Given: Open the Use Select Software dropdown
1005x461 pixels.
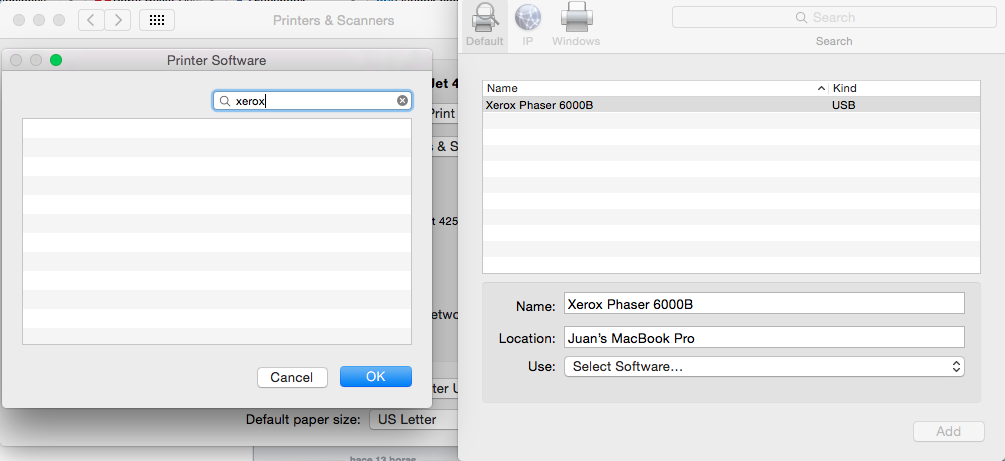Looking at the screenshot, I should click(x=764, y=367).
